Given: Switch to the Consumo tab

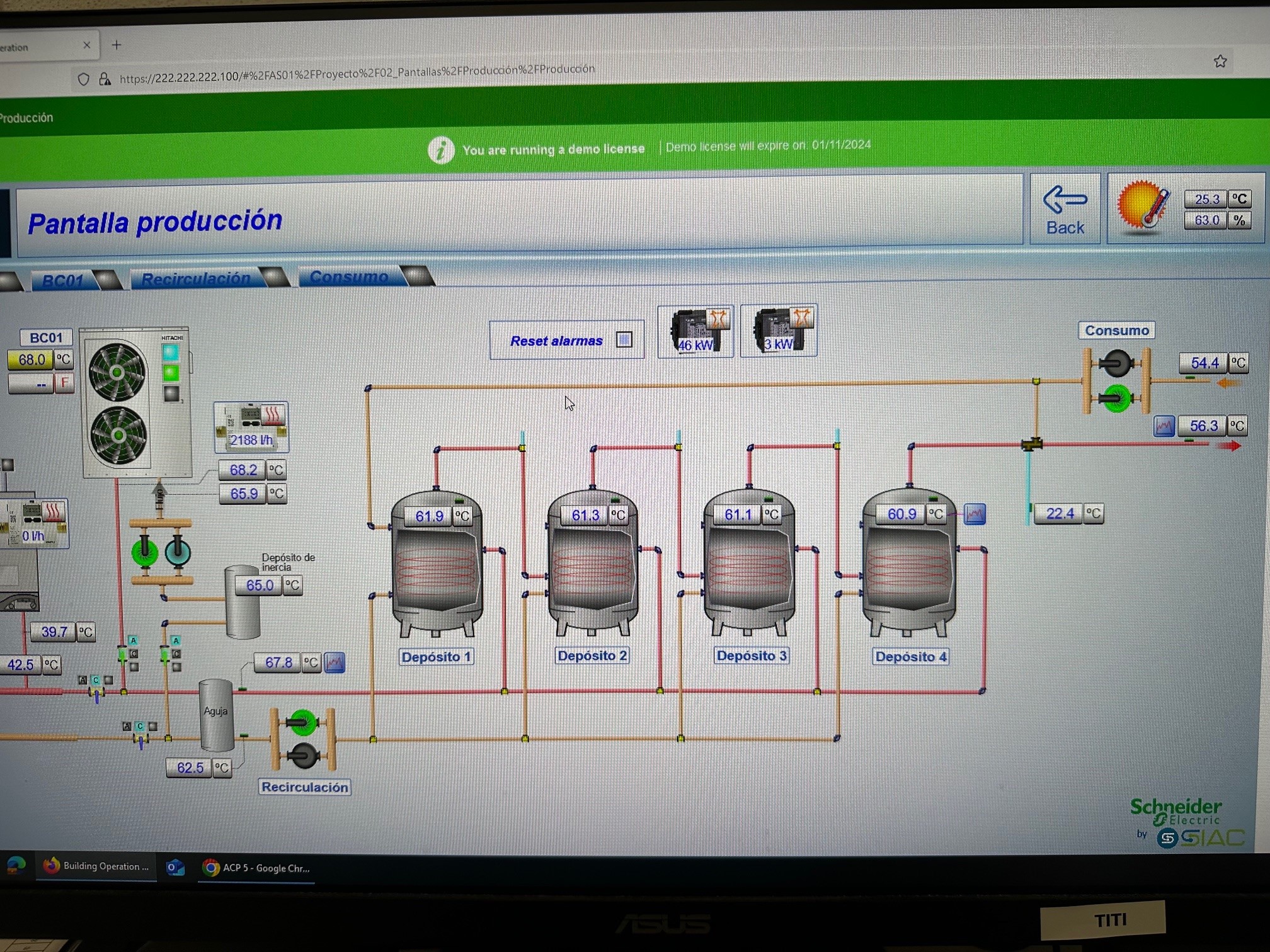Looking at the screenshot, I should point(348,276).
